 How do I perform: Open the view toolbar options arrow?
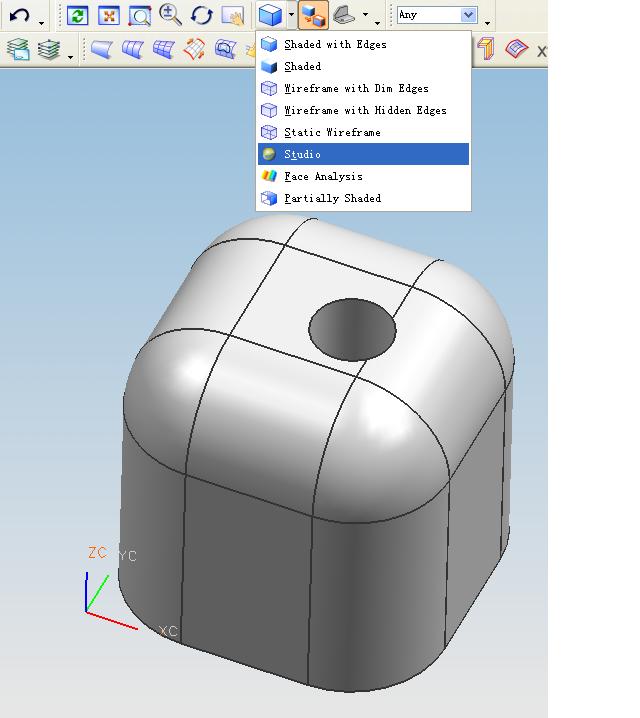[x=377, y=23]
